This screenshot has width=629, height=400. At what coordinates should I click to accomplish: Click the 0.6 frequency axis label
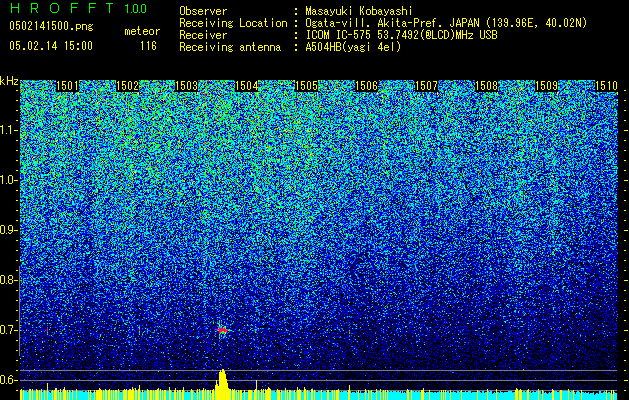click(x=9, y=380)
